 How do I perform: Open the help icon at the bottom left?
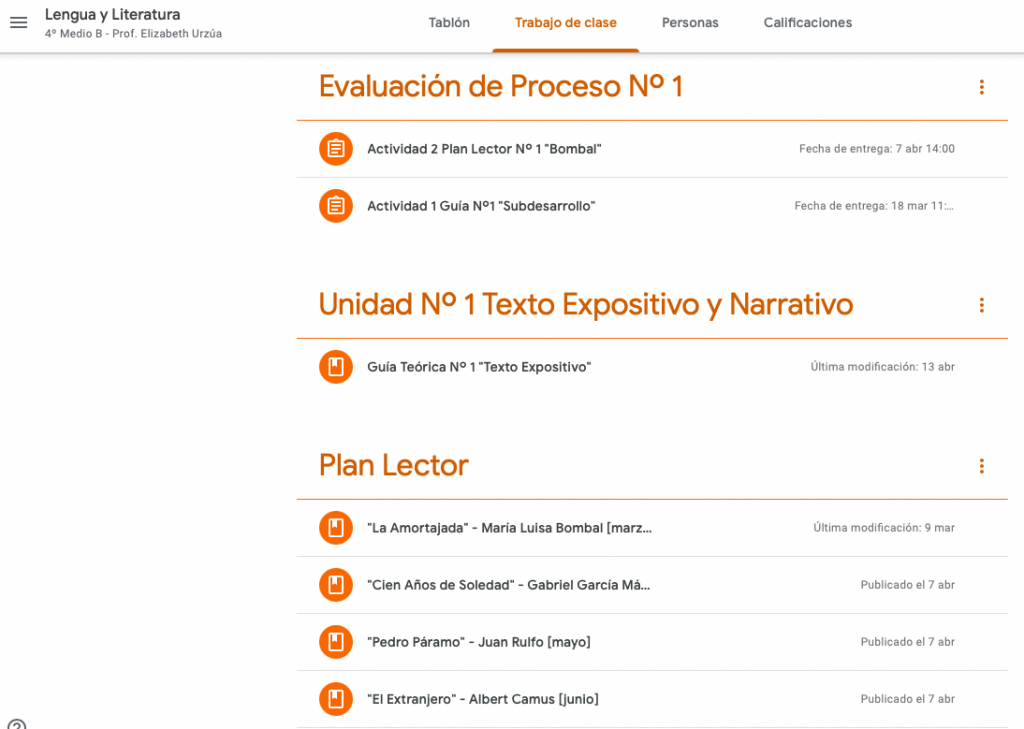(x=16, y=724)
